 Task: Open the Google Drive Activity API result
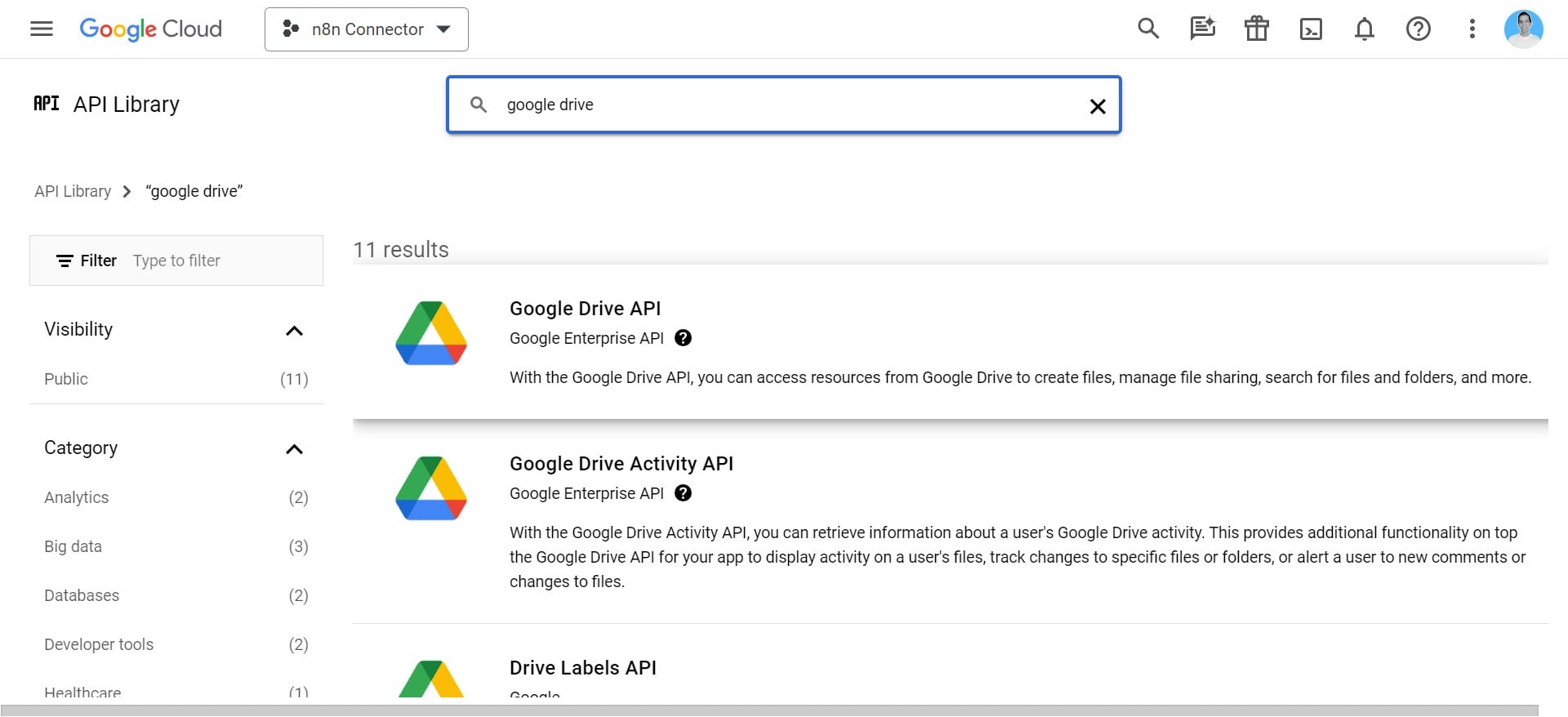point(951,523)
